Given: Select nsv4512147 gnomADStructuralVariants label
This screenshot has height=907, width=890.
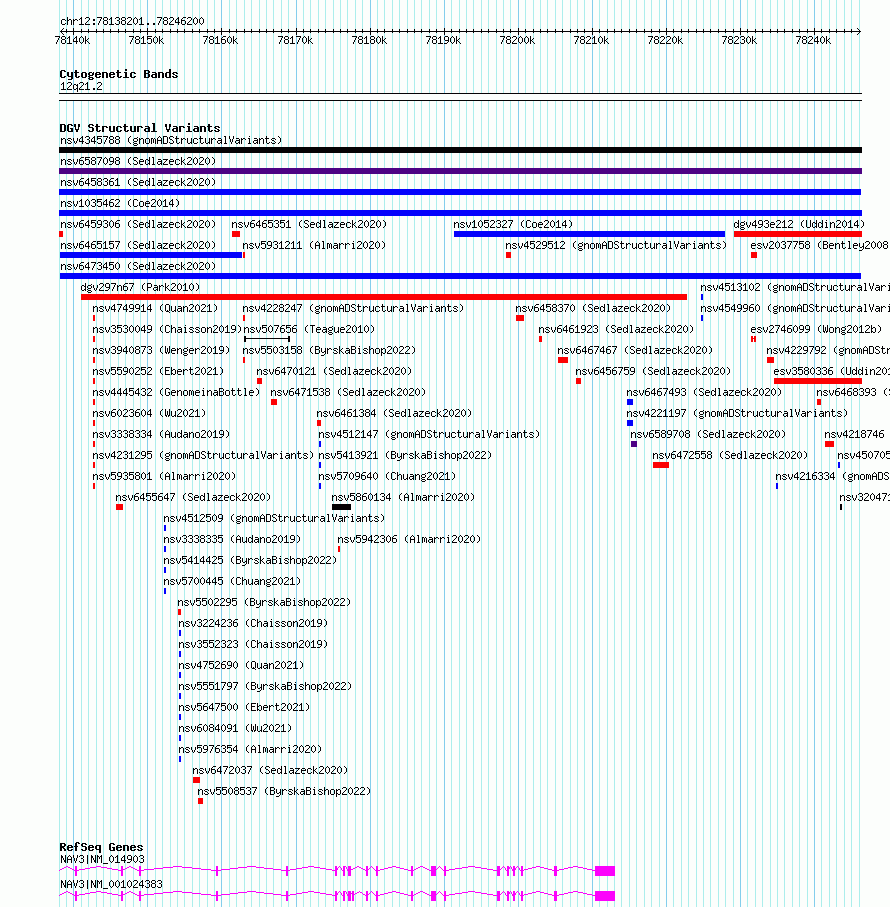Looking at the screenshot, I should tap(429, 434).
